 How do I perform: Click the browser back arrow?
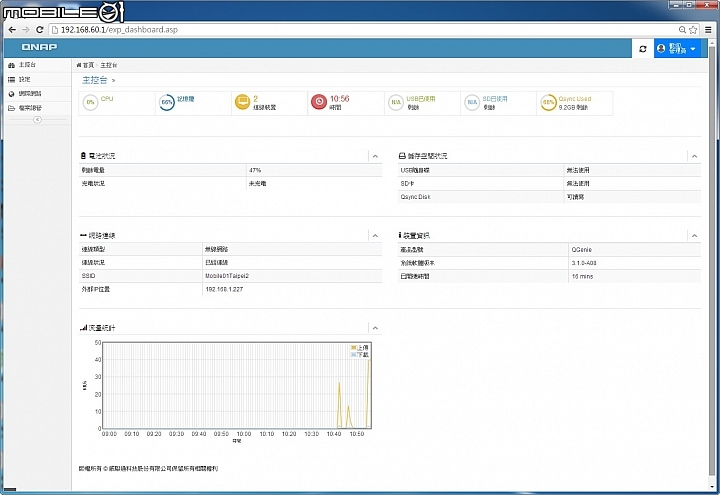12,30
